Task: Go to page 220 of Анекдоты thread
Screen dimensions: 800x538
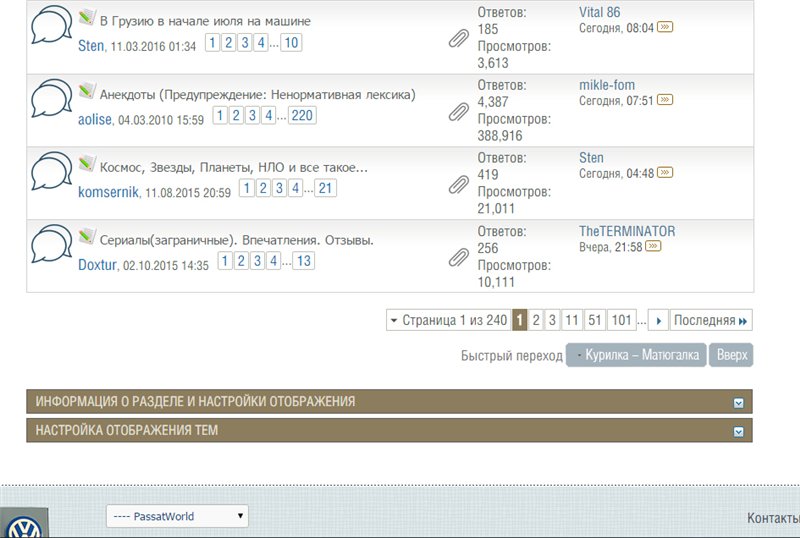Action: [x=302, y=115]
